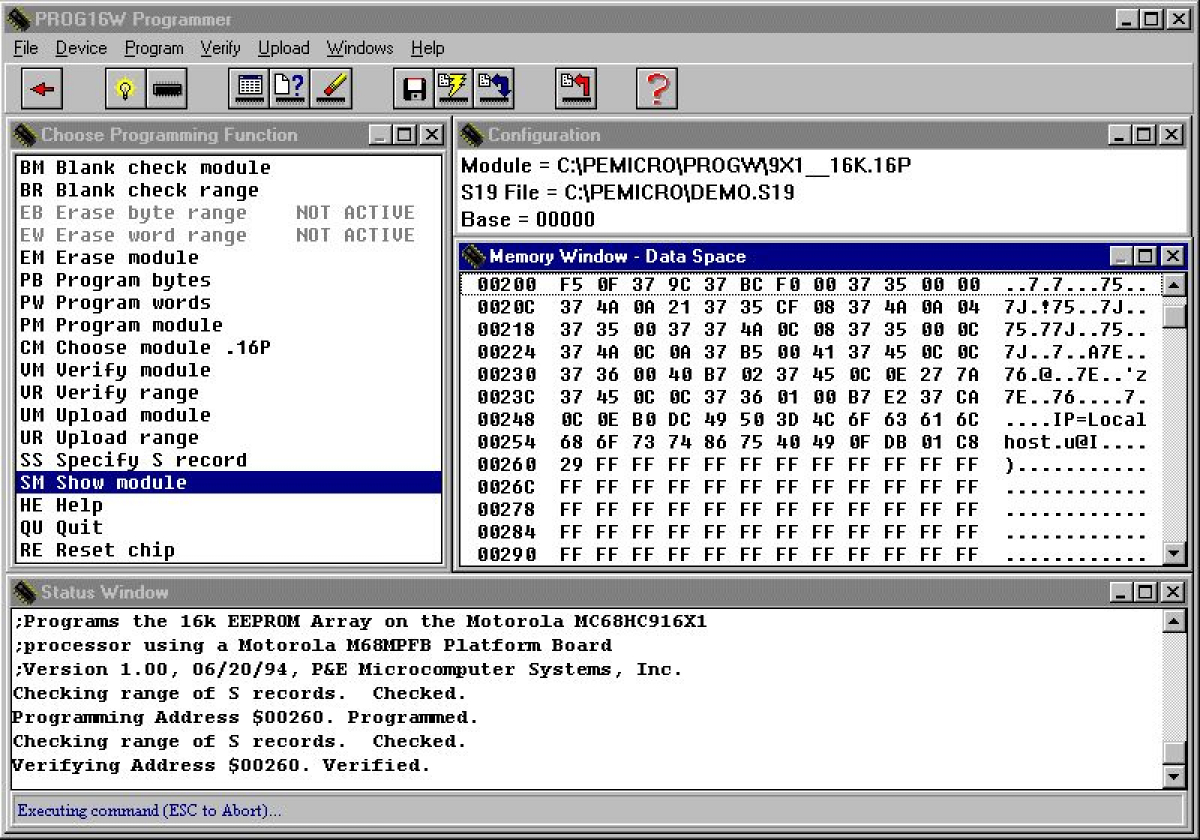Click RE Reset chip in function list
The image size is (1200, 840).
(x=97, y=550)
